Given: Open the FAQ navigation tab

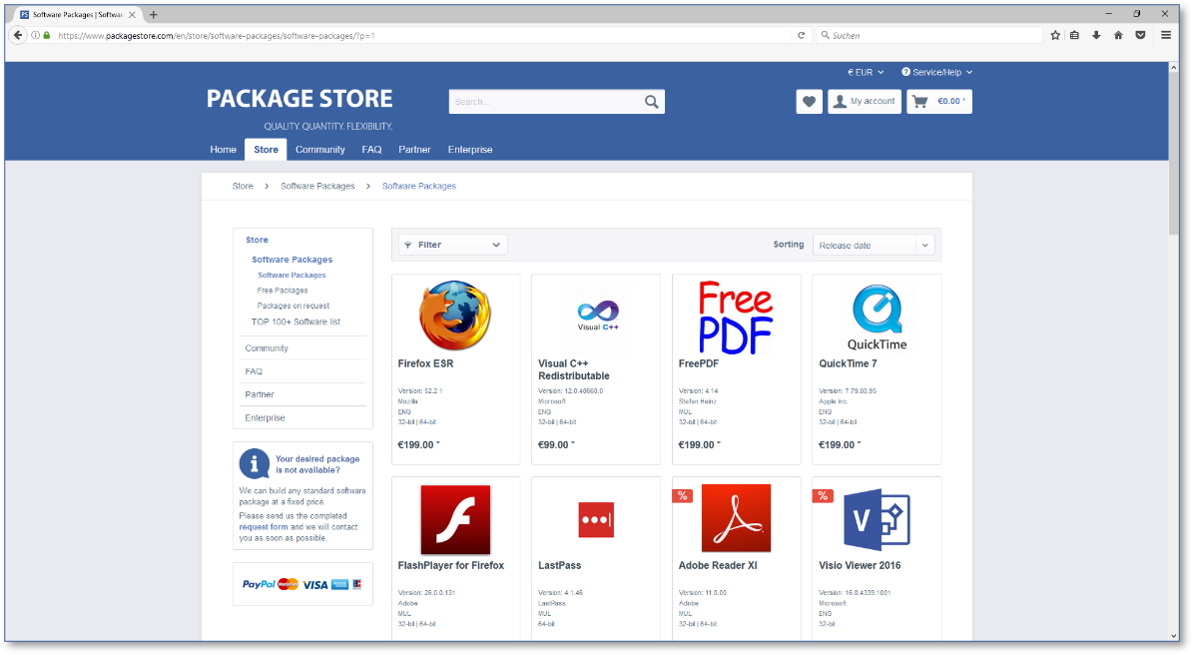Looking at the screenshot, I should (372, 150).
